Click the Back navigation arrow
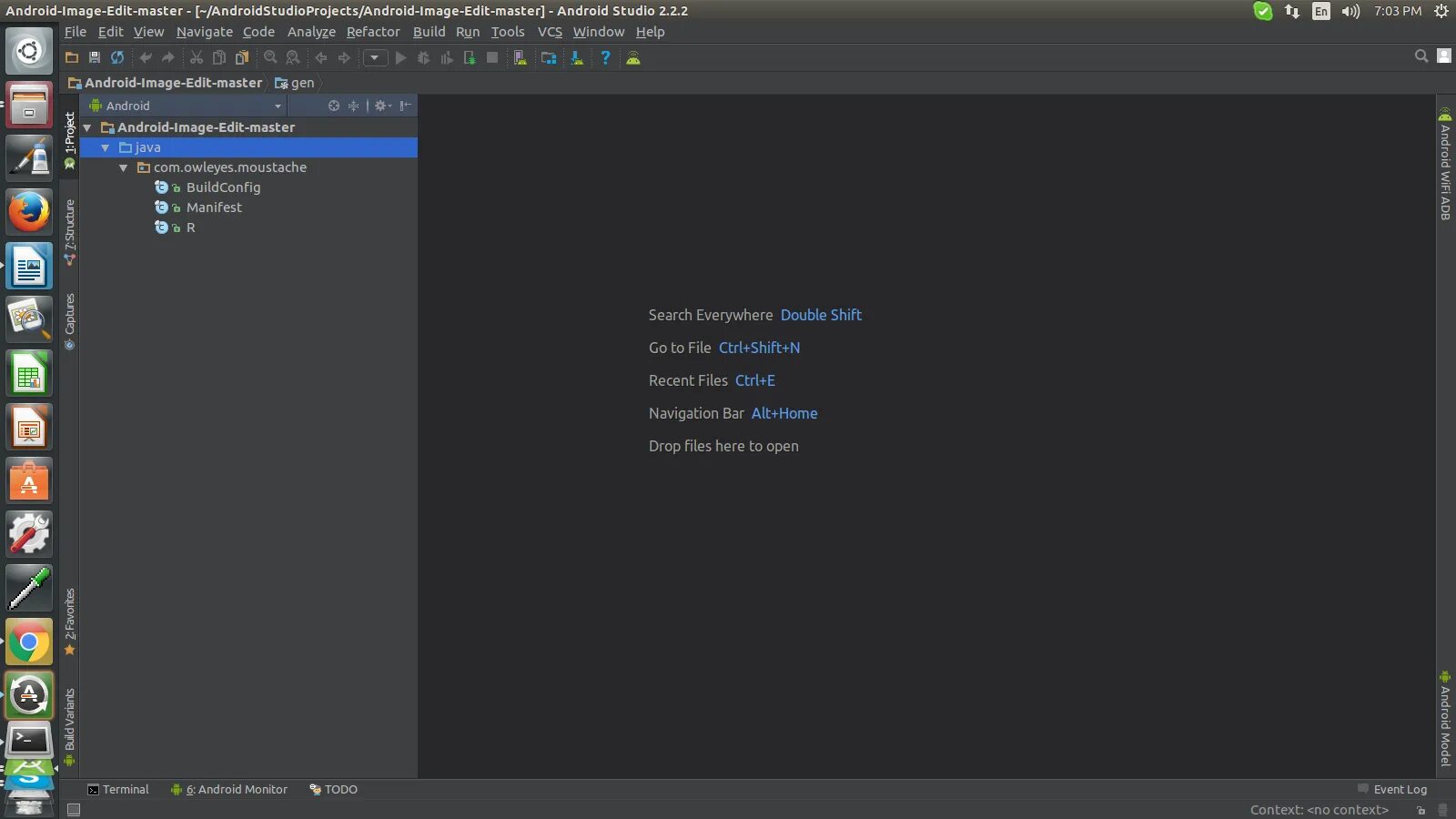 tap(321, 57)
